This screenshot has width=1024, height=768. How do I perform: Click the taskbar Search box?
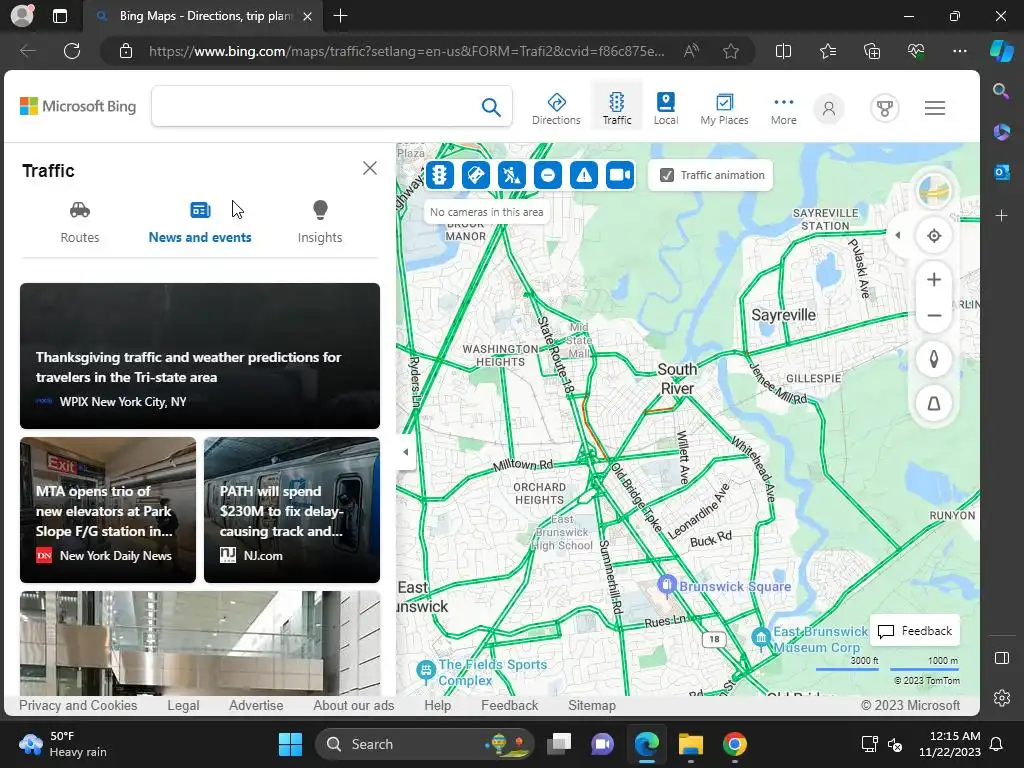click(424, 744)
